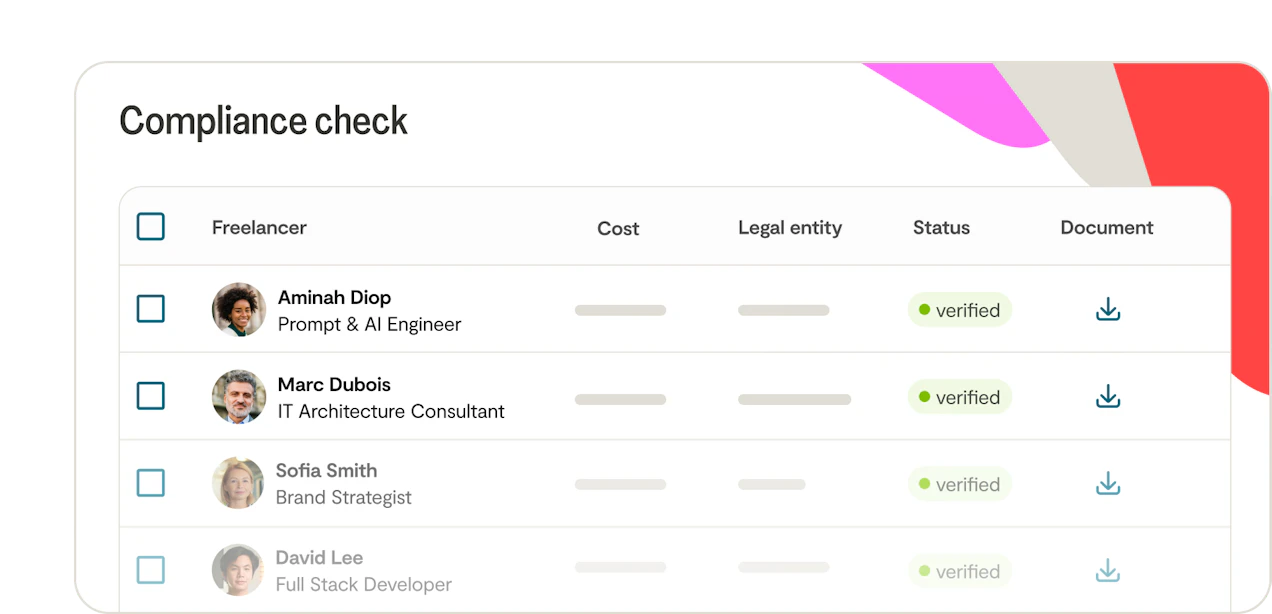The width and height of the screenshot is (1272, 614).
Task: Click the Status column header
Action: [x=941, y=228]
